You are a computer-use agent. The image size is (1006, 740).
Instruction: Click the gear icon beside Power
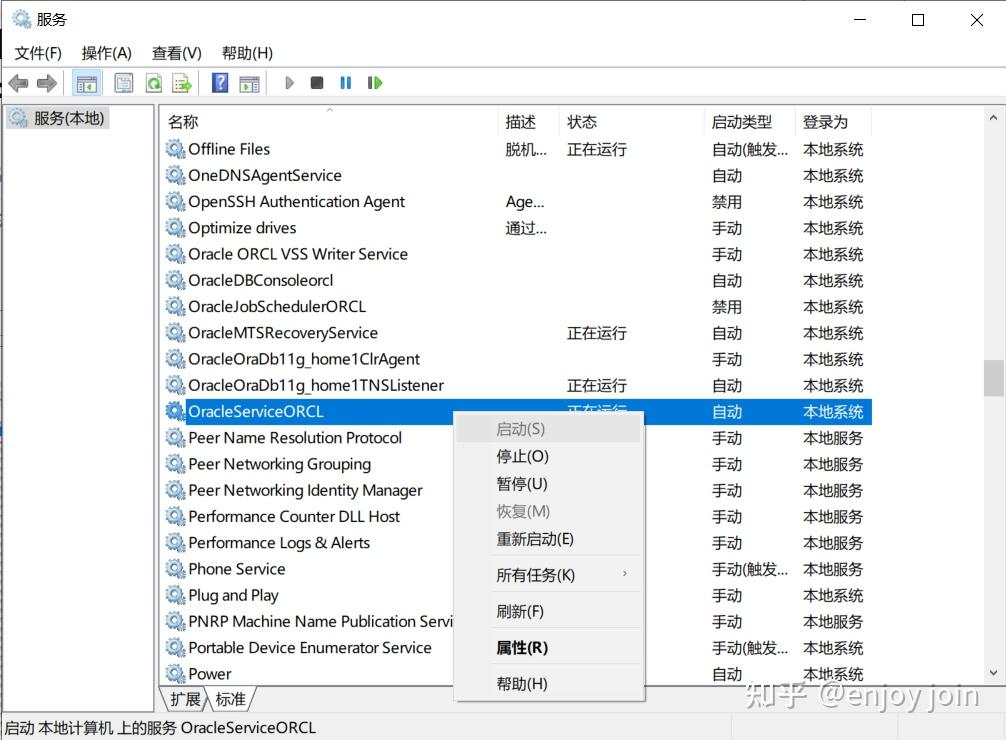click(175, 673)
